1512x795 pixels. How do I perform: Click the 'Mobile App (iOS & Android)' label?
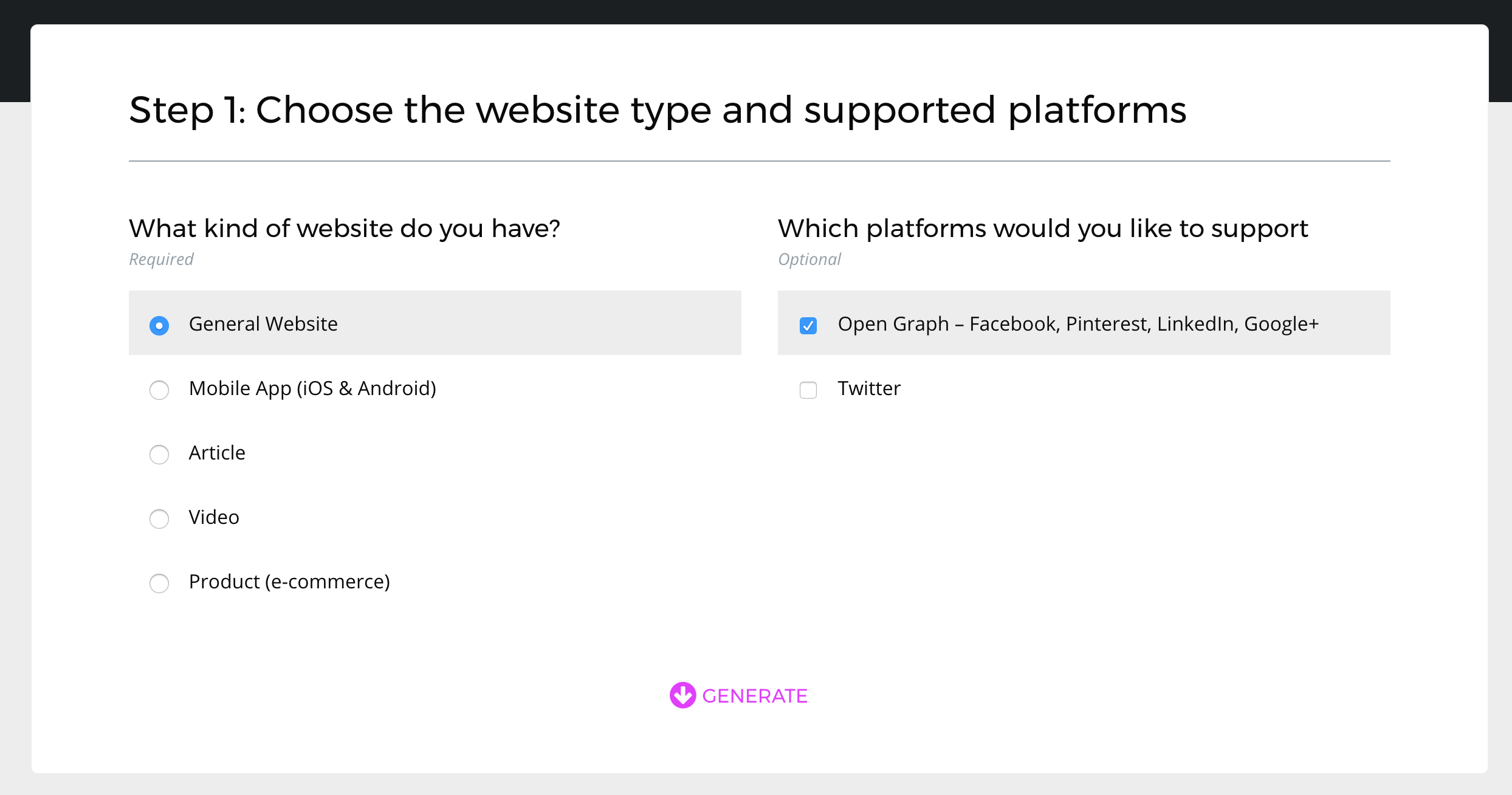pyautogui.click(x=312, y=388)
